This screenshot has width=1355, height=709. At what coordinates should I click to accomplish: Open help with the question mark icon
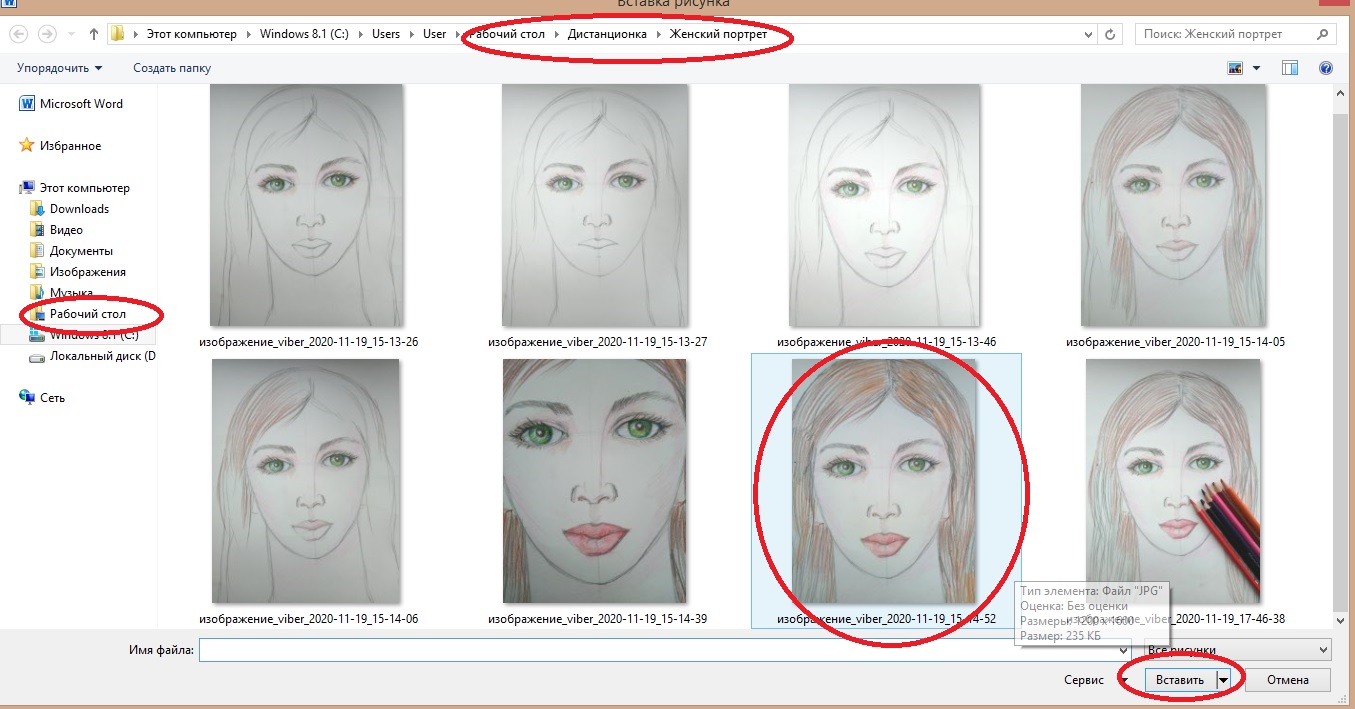[1326, 68]
